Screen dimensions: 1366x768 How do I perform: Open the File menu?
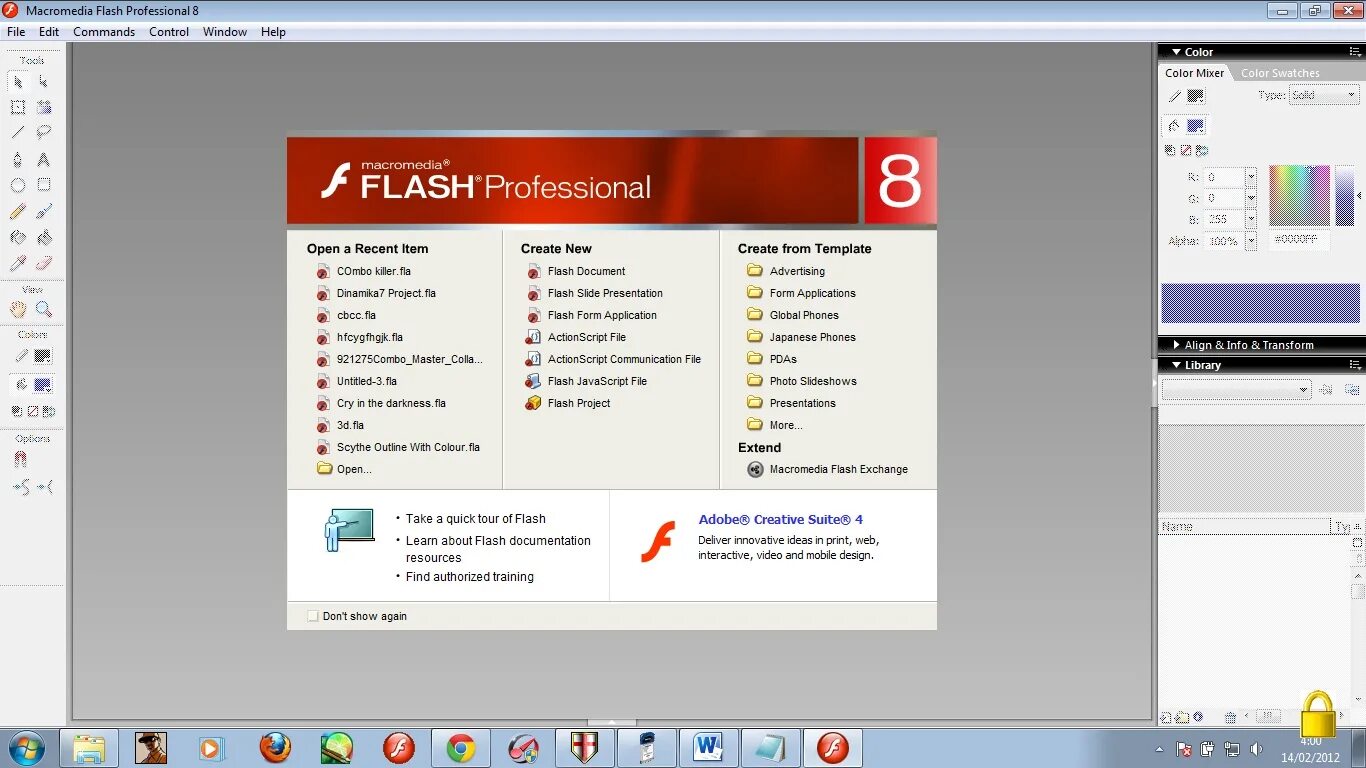(16, 32)
